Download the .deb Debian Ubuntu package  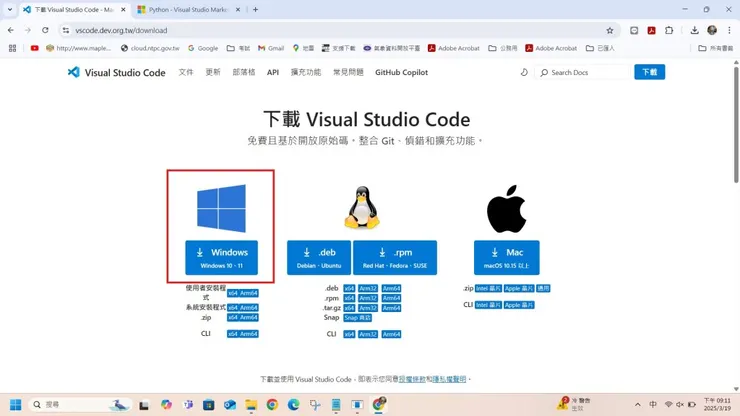click(319, 257)
